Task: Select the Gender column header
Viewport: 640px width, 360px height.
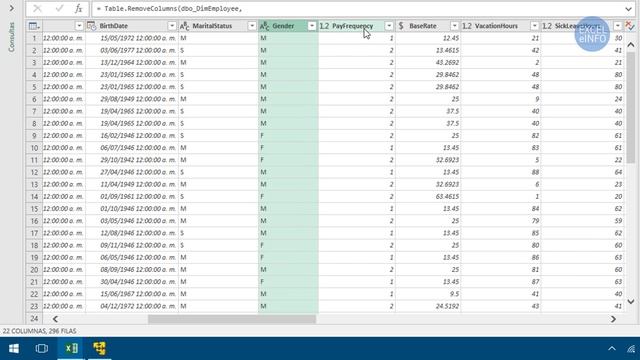Action: tap(283, 26)
